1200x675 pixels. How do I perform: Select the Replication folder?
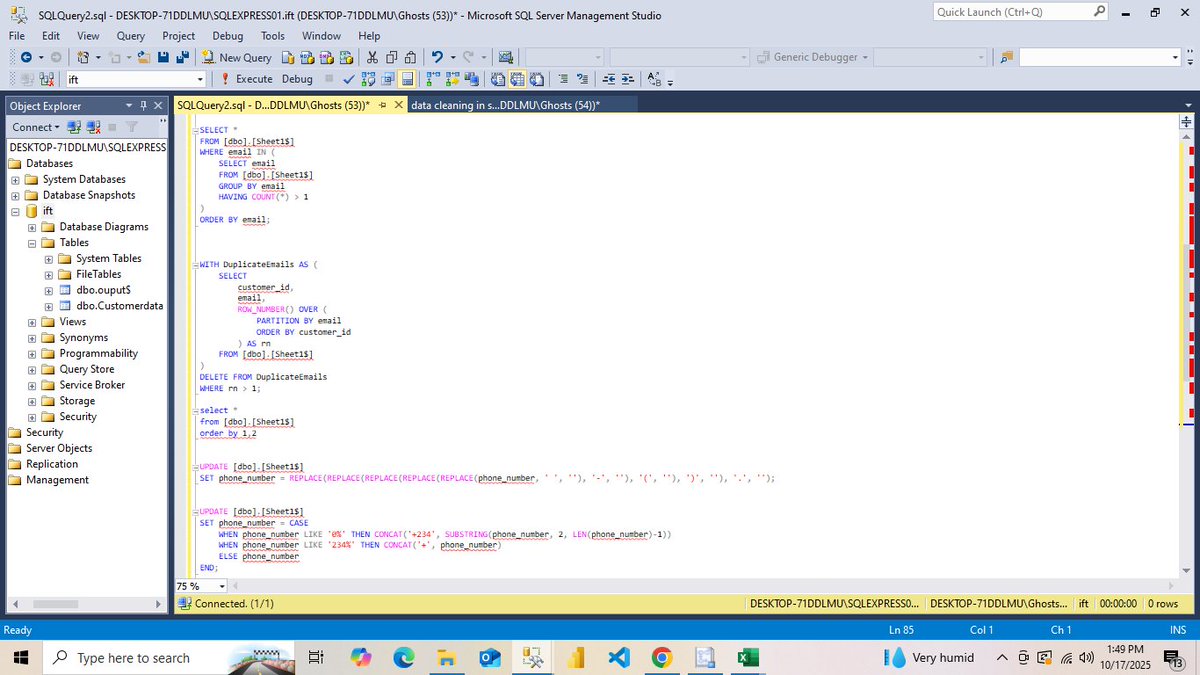pos(51,464)
